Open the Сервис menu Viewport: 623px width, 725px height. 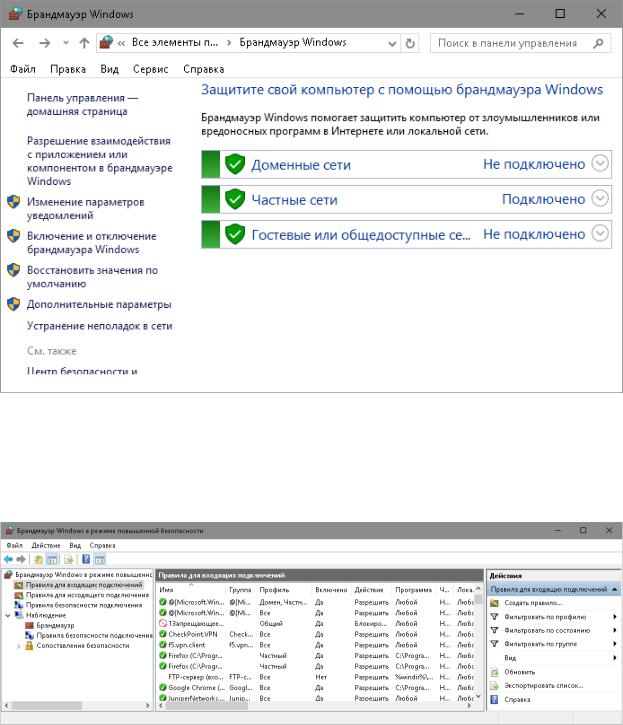pyautogui.click(x=151, y=69)
